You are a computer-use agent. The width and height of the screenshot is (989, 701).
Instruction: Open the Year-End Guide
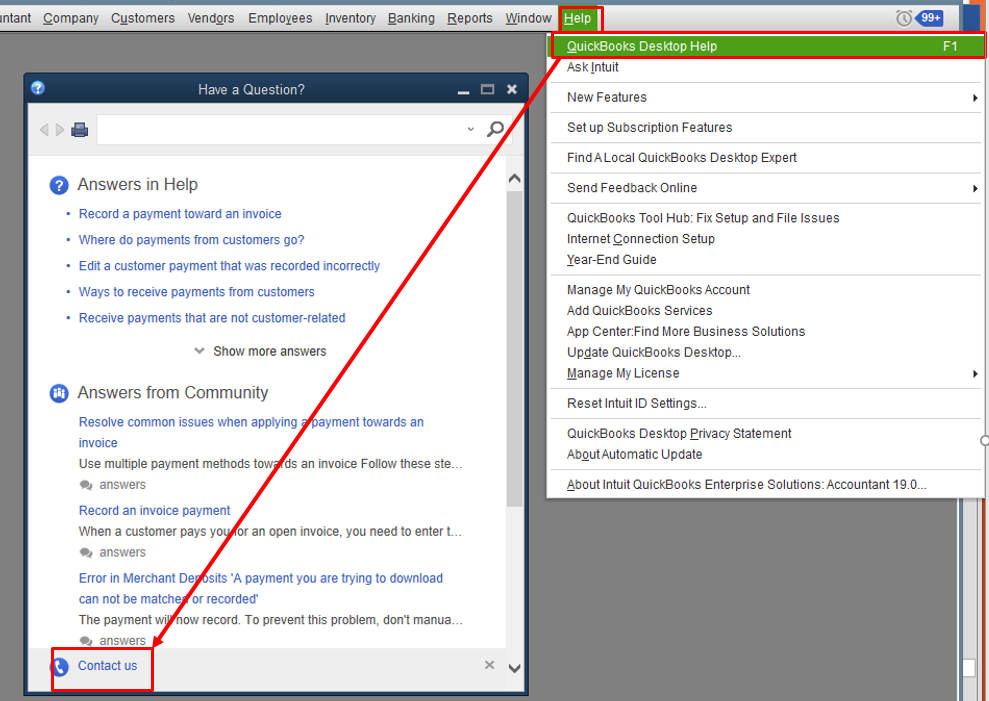767,259
